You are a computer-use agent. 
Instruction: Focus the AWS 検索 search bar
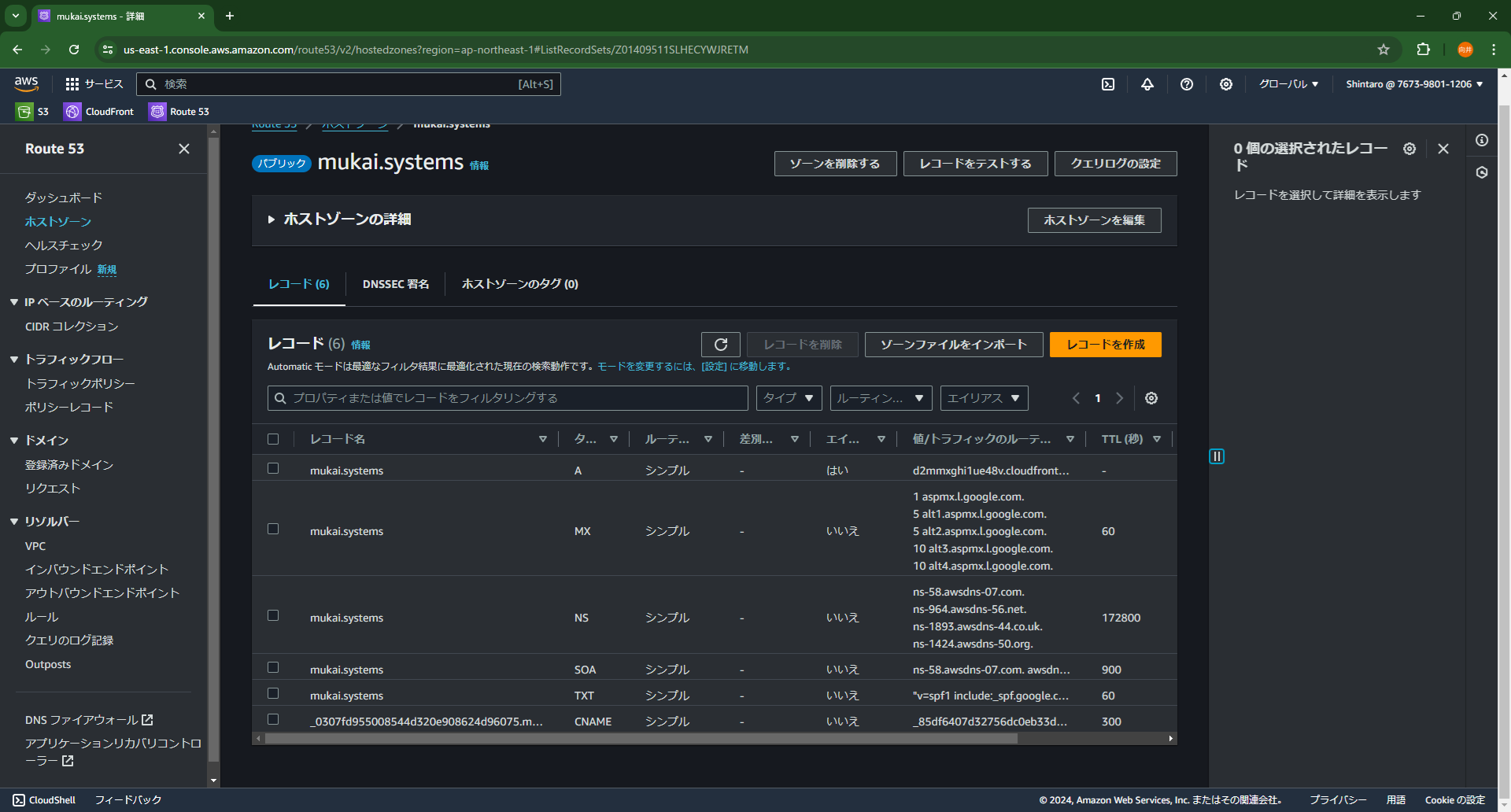[x=349, y=84]
